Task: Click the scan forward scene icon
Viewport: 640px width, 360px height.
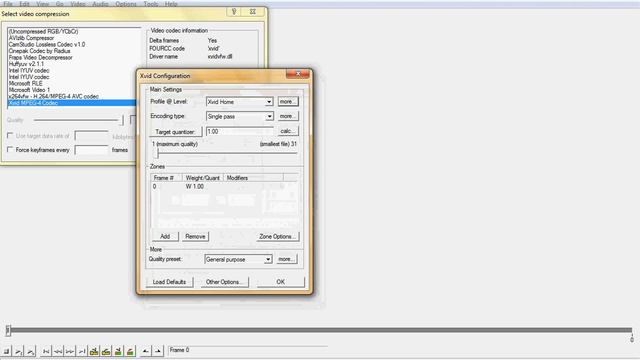Action: point(130,351)
